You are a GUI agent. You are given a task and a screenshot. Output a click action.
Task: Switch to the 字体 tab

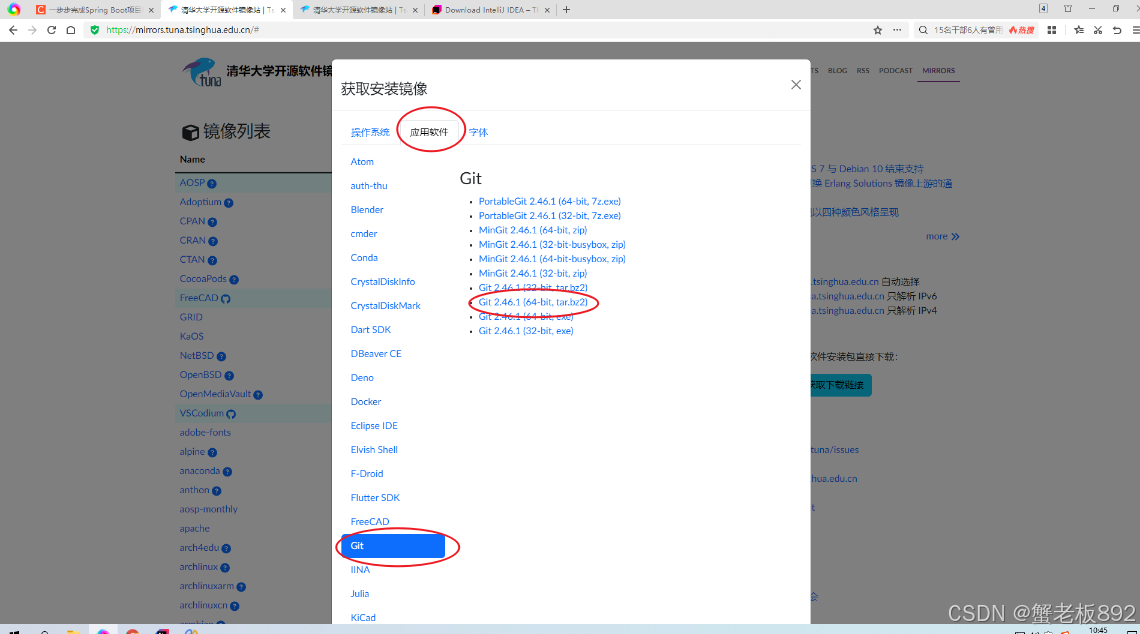[478, 132]
